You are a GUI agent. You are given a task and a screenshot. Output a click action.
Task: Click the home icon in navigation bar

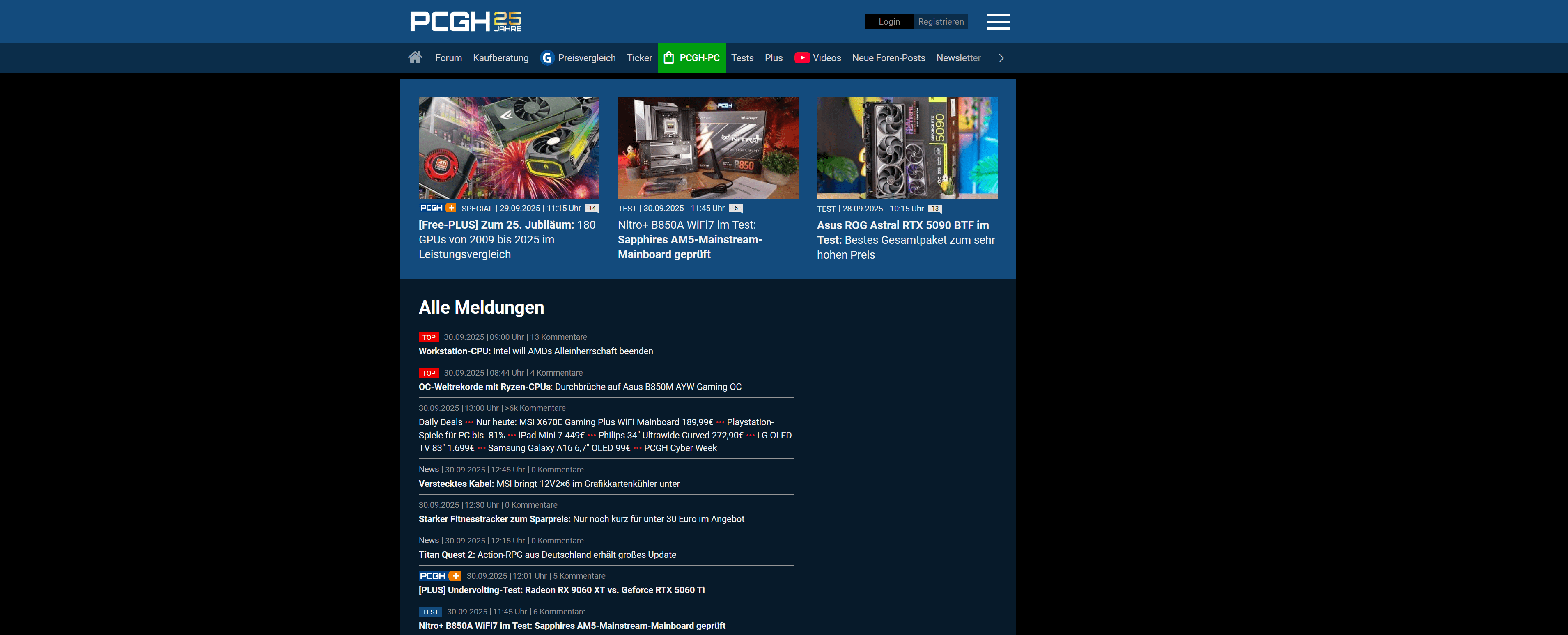pos(415,57)
